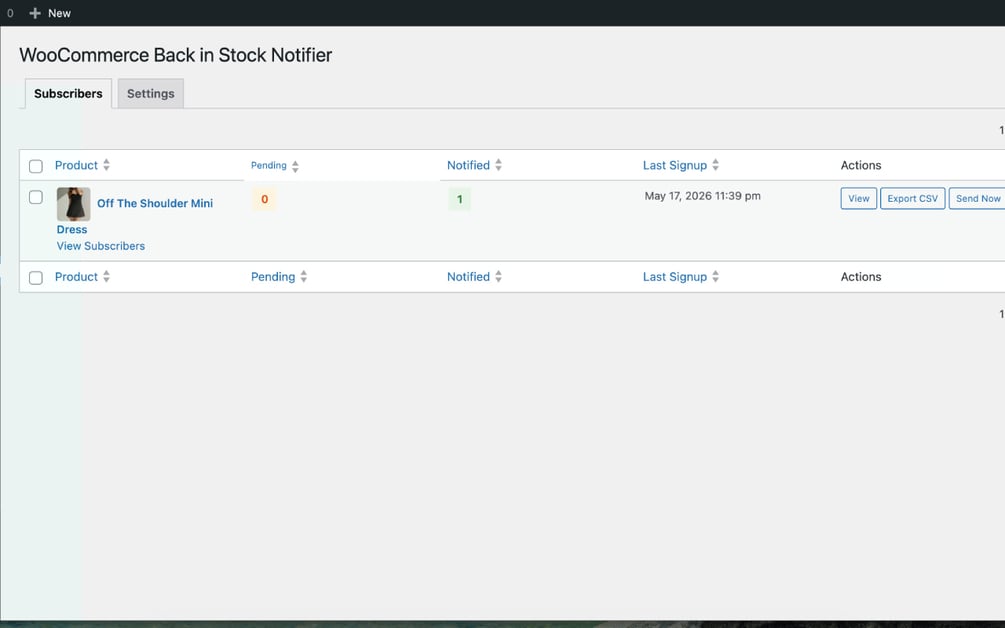Viewport: 1005px width, 628px height.
Task: Click sort arrows beside top Last Signup header
Action: 715,165
